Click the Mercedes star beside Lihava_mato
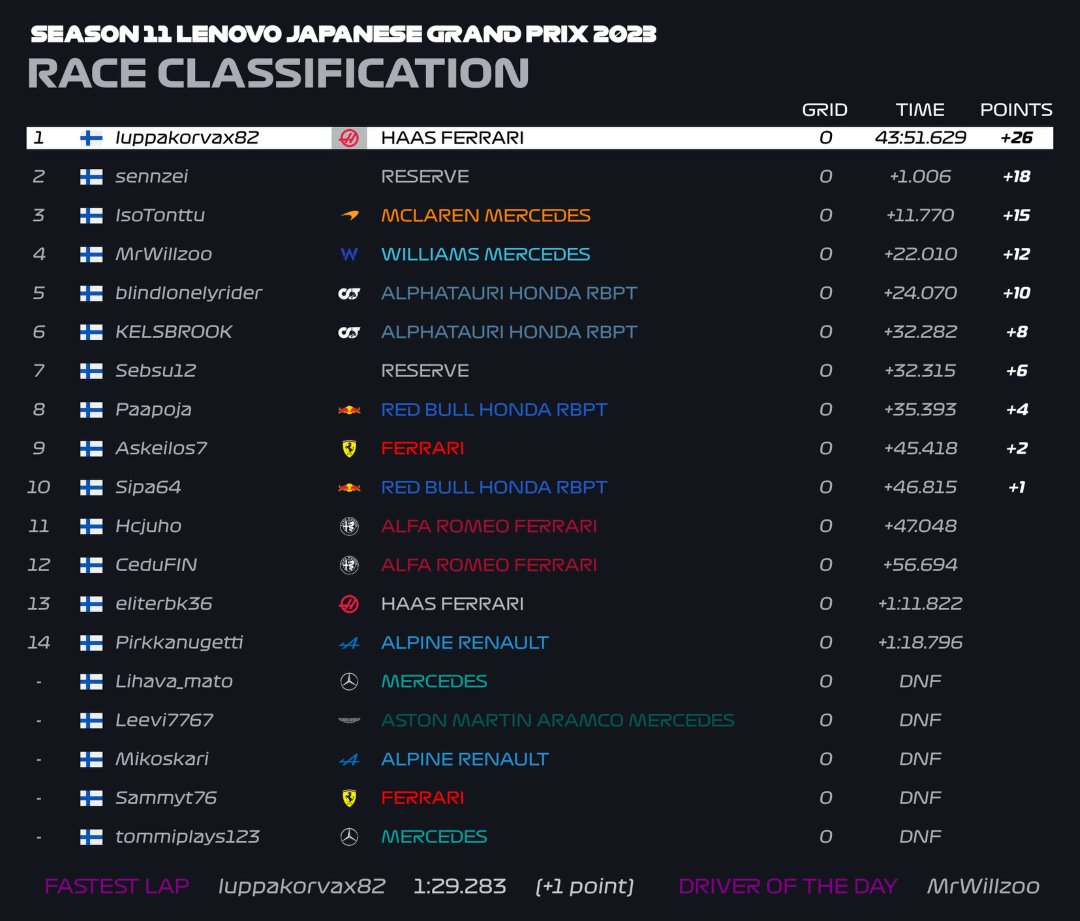Image resolution: width=1080 pixels, height=921 pixels. tap(349, 681)
